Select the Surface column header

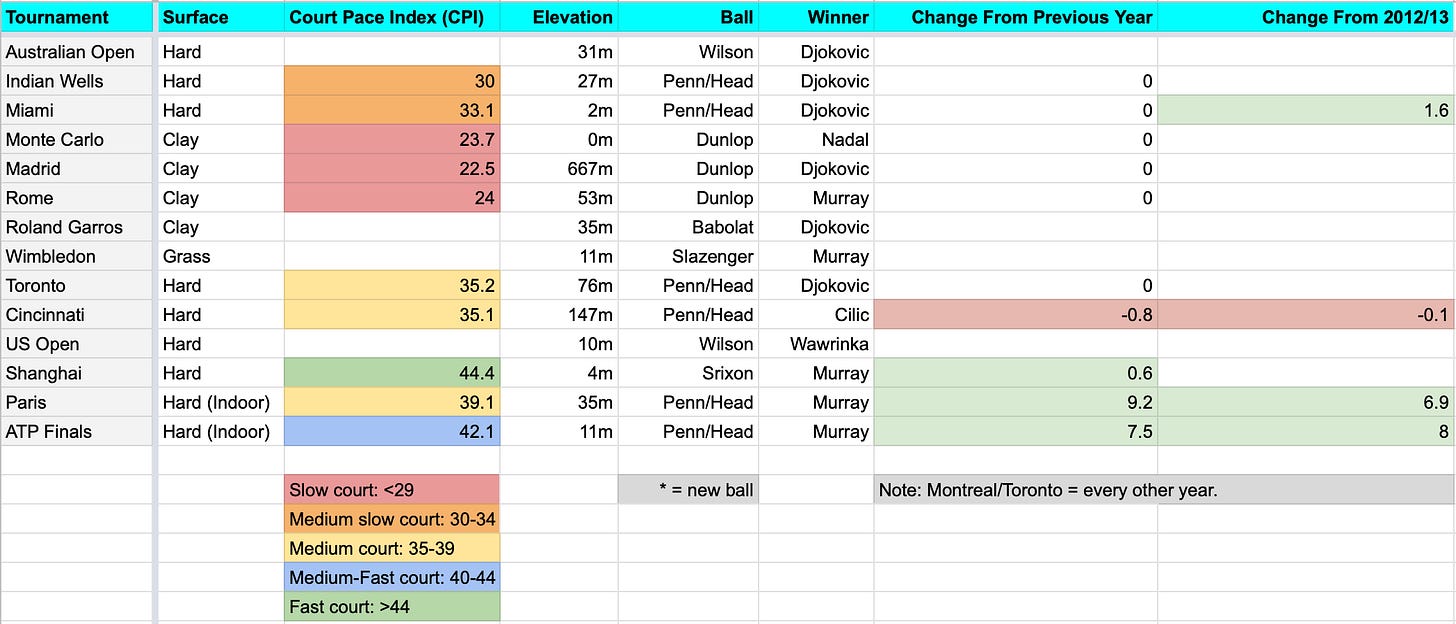pos(221,17)
